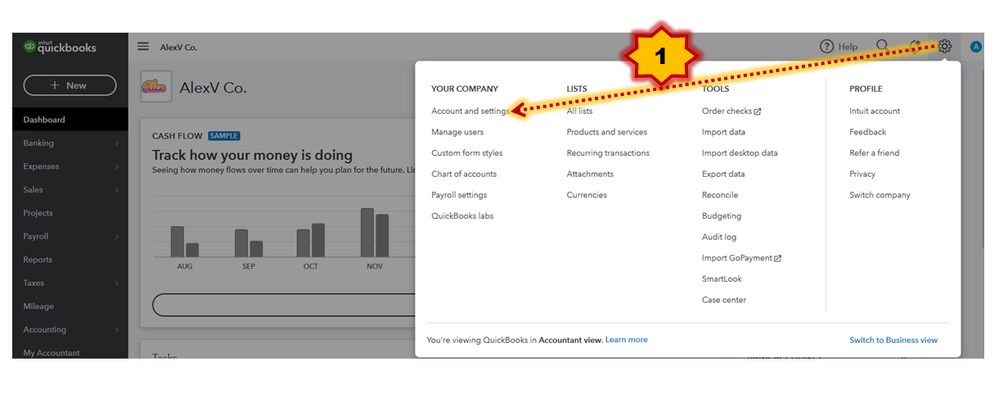Open QuickBooks labs
The width and height of the screenshot is (999, 394).
click(463, 216)
